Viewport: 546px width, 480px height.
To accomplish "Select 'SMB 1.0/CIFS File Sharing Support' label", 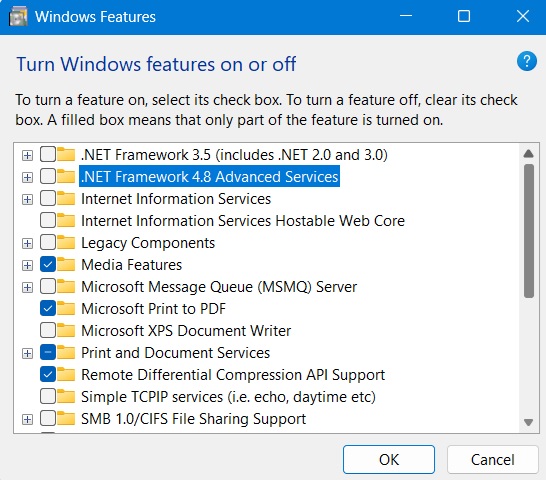I will 194,419.
